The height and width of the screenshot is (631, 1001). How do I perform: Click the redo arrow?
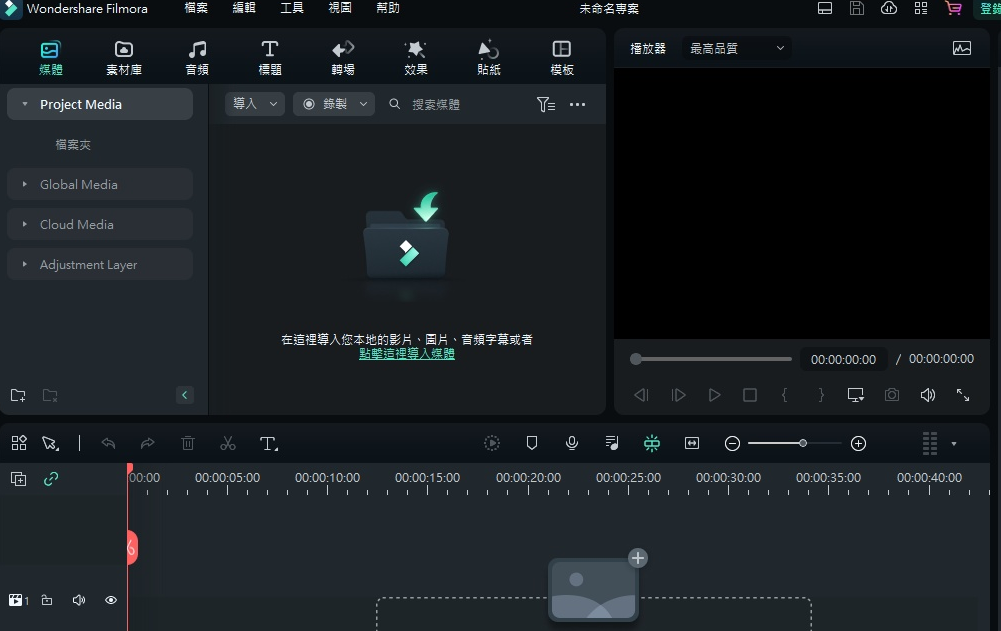(147, 443)
